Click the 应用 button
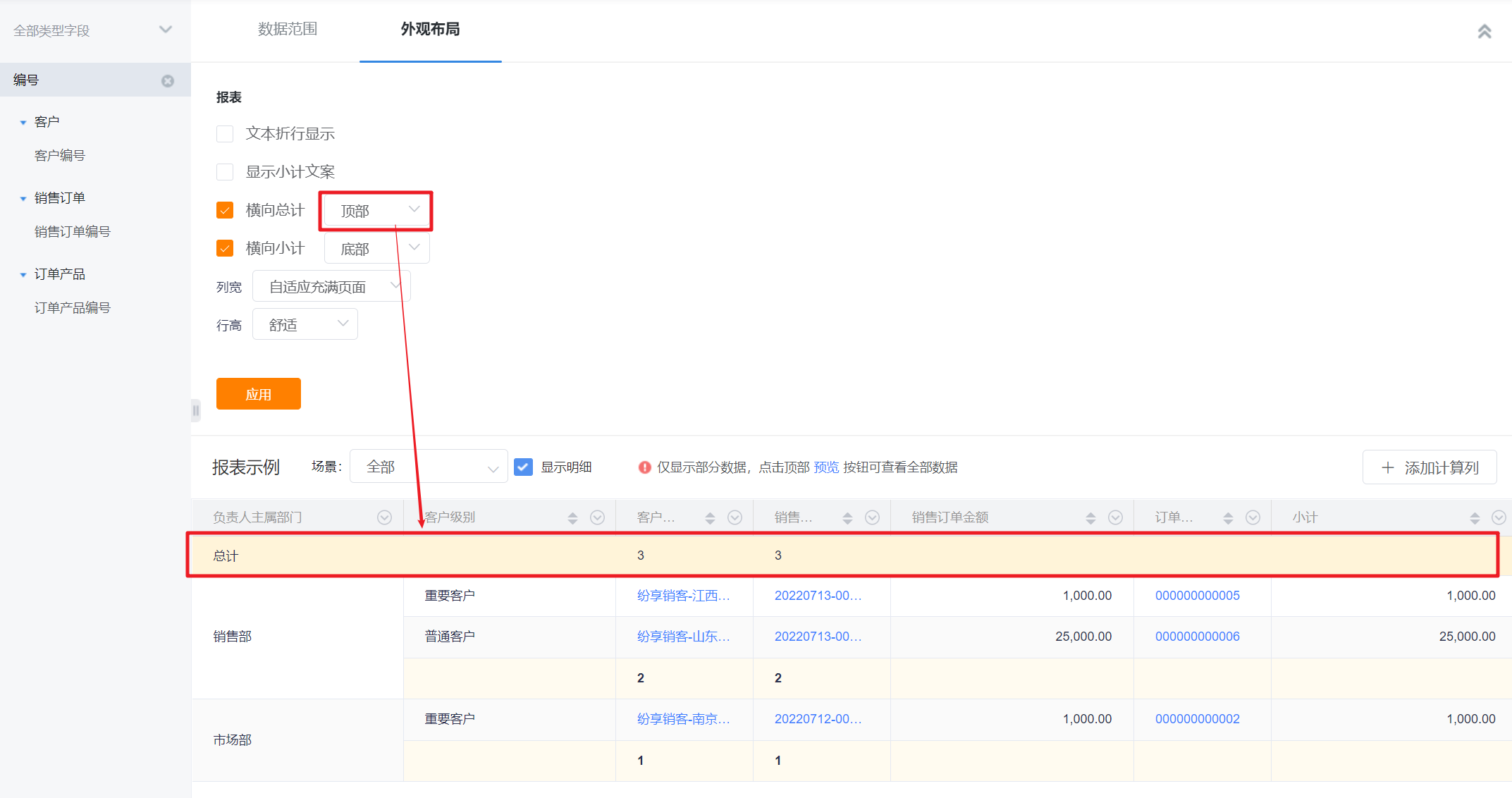Screen dimensions: 1512x798 pos(259,394)
